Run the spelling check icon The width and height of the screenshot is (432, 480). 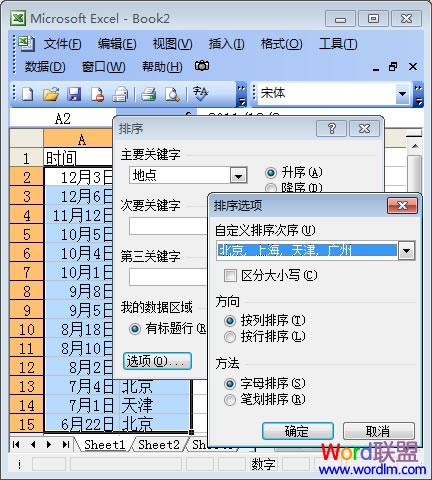[x=200, y=94]
